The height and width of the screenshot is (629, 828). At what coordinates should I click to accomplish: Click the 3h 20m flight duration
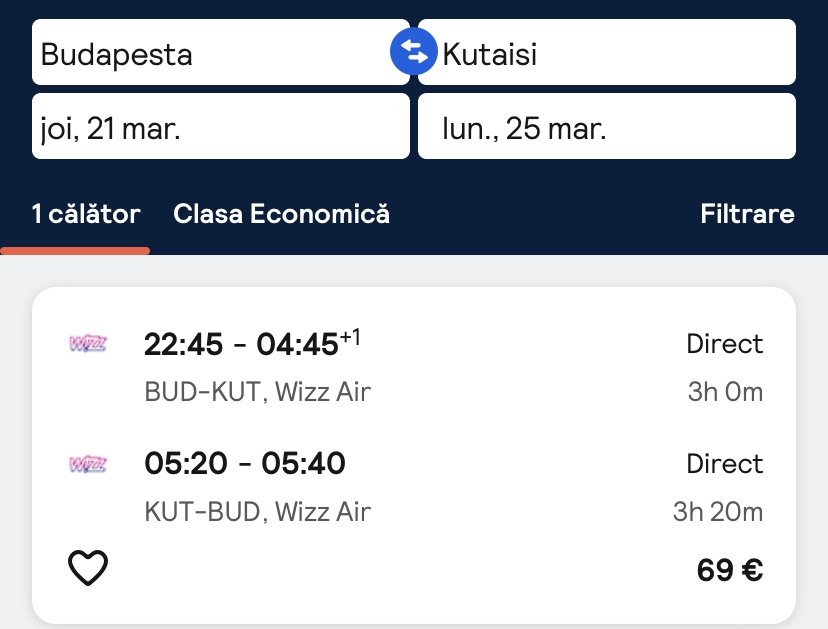tap(717, 512)
